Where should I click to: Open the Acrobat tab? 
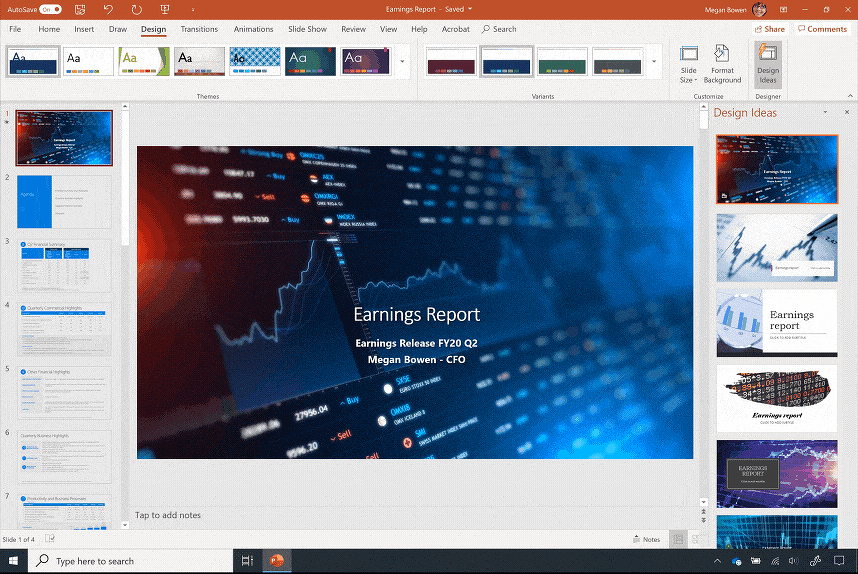click(x=456, y=29)
